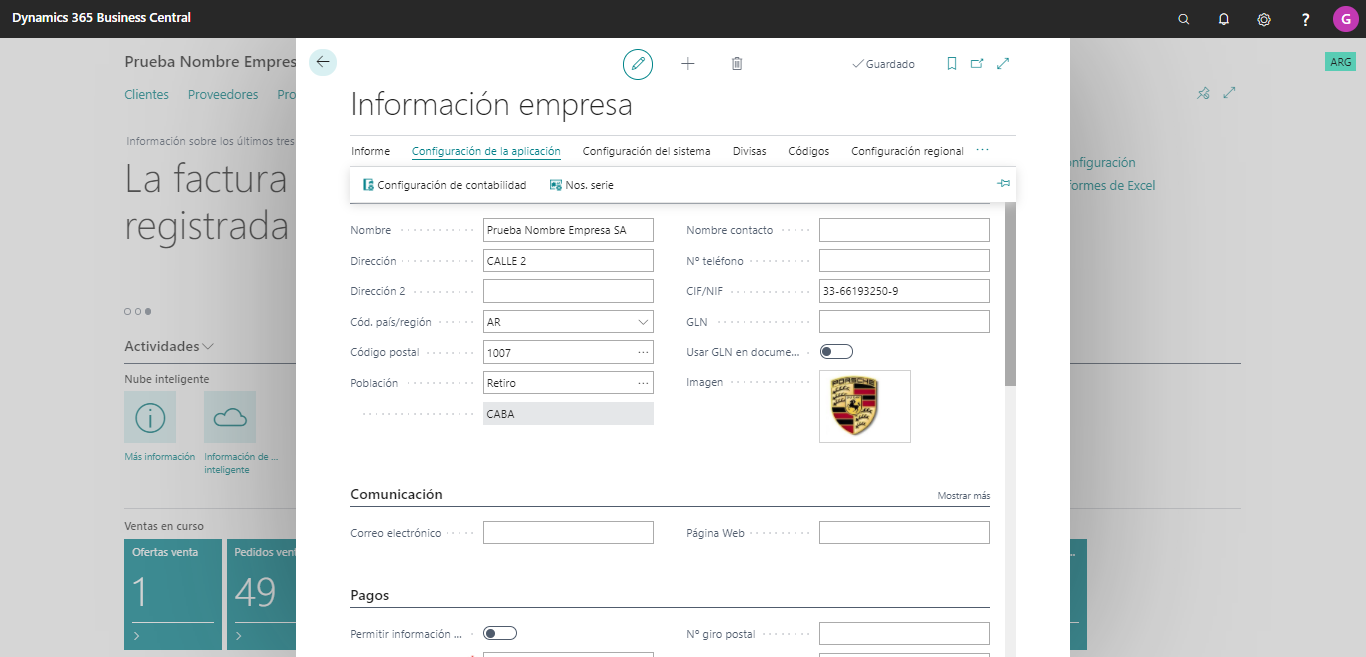This screenshot has width=1366, height=657.
Task: Open Configuración de contabilidad action
Action: 444,185
